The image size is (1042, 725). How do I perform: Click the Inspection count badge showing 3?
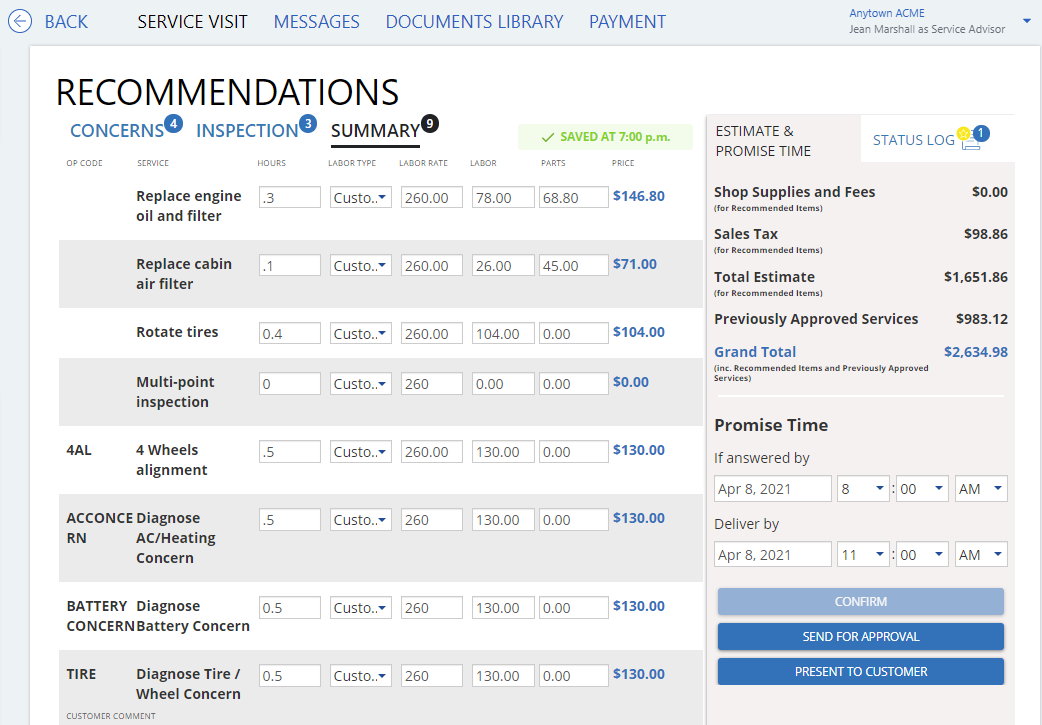(308, 123)
